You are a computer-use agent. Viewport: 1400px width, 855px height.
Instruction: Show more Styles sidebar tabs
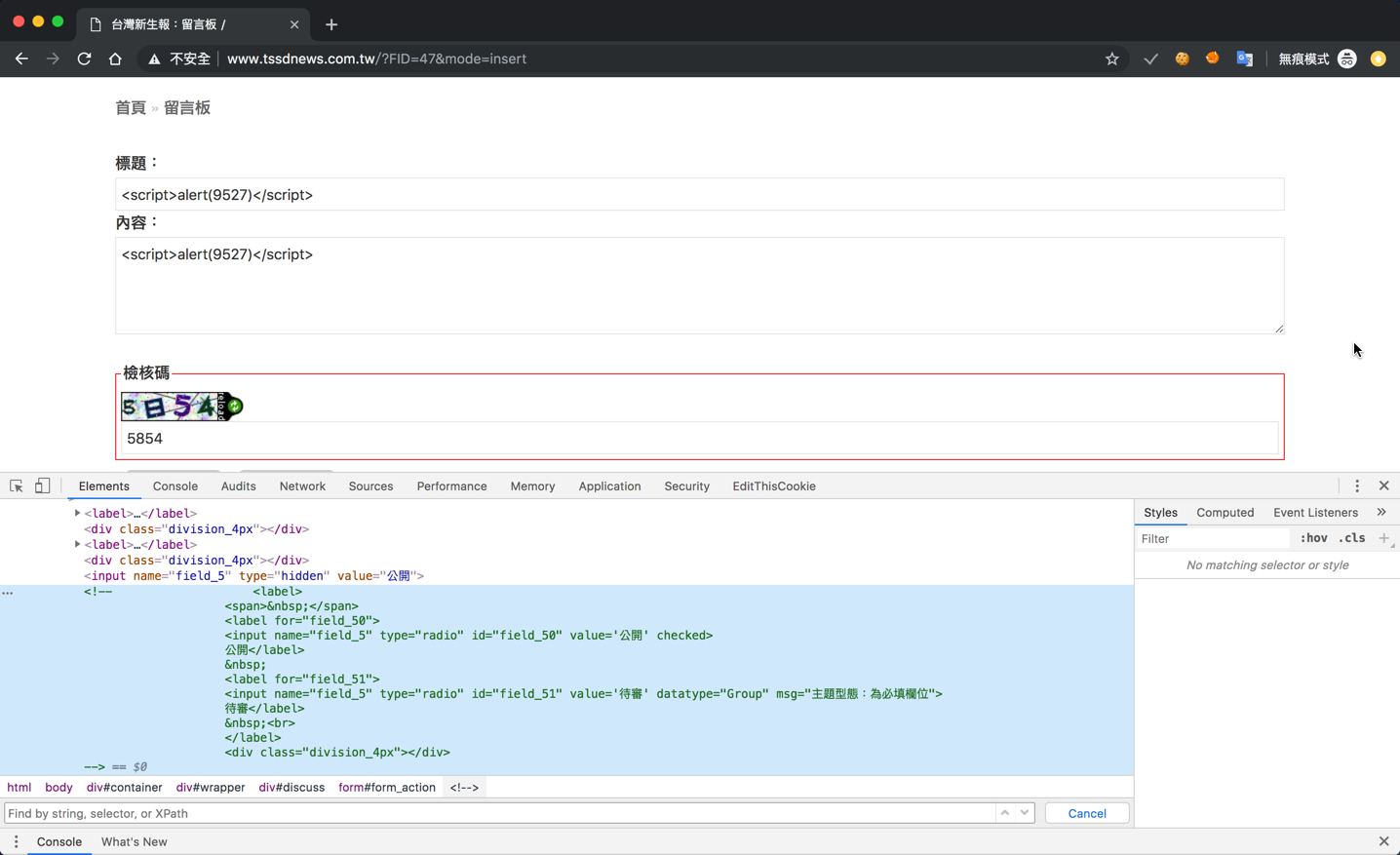[x=1381, y=512]
